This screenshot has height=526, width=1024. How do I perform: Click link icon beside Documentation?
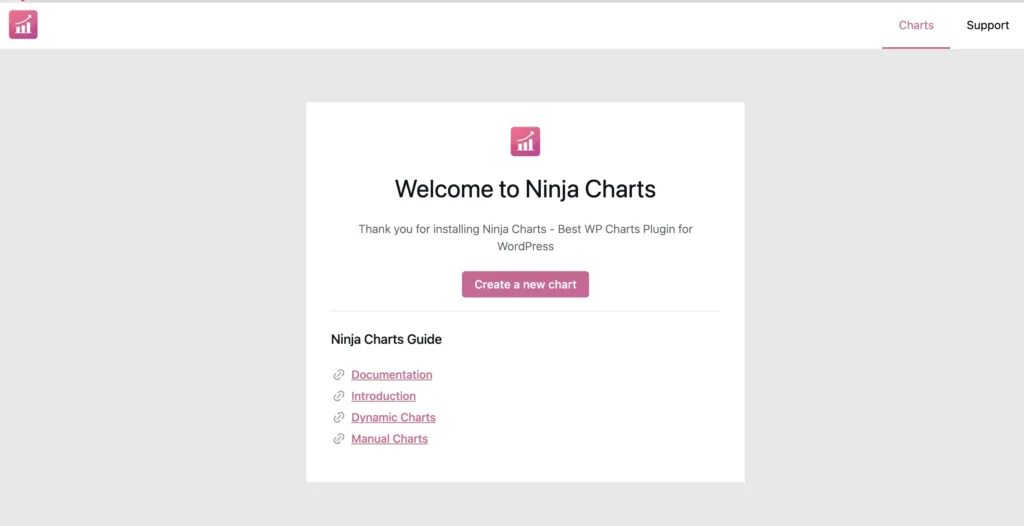click(338, 374)
